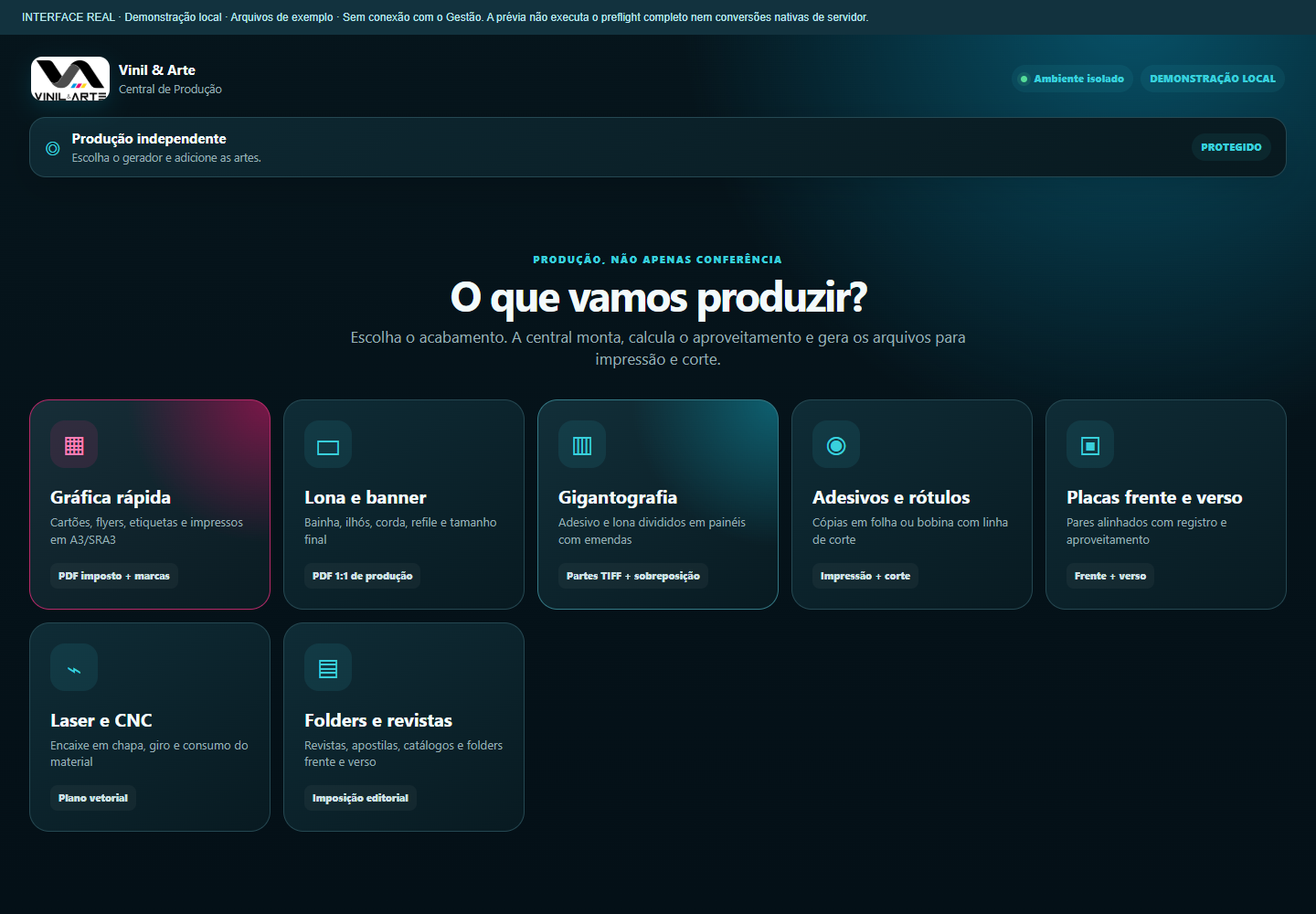
Task: Select the Folders e revistas title
Action: (x=378, y=720)
